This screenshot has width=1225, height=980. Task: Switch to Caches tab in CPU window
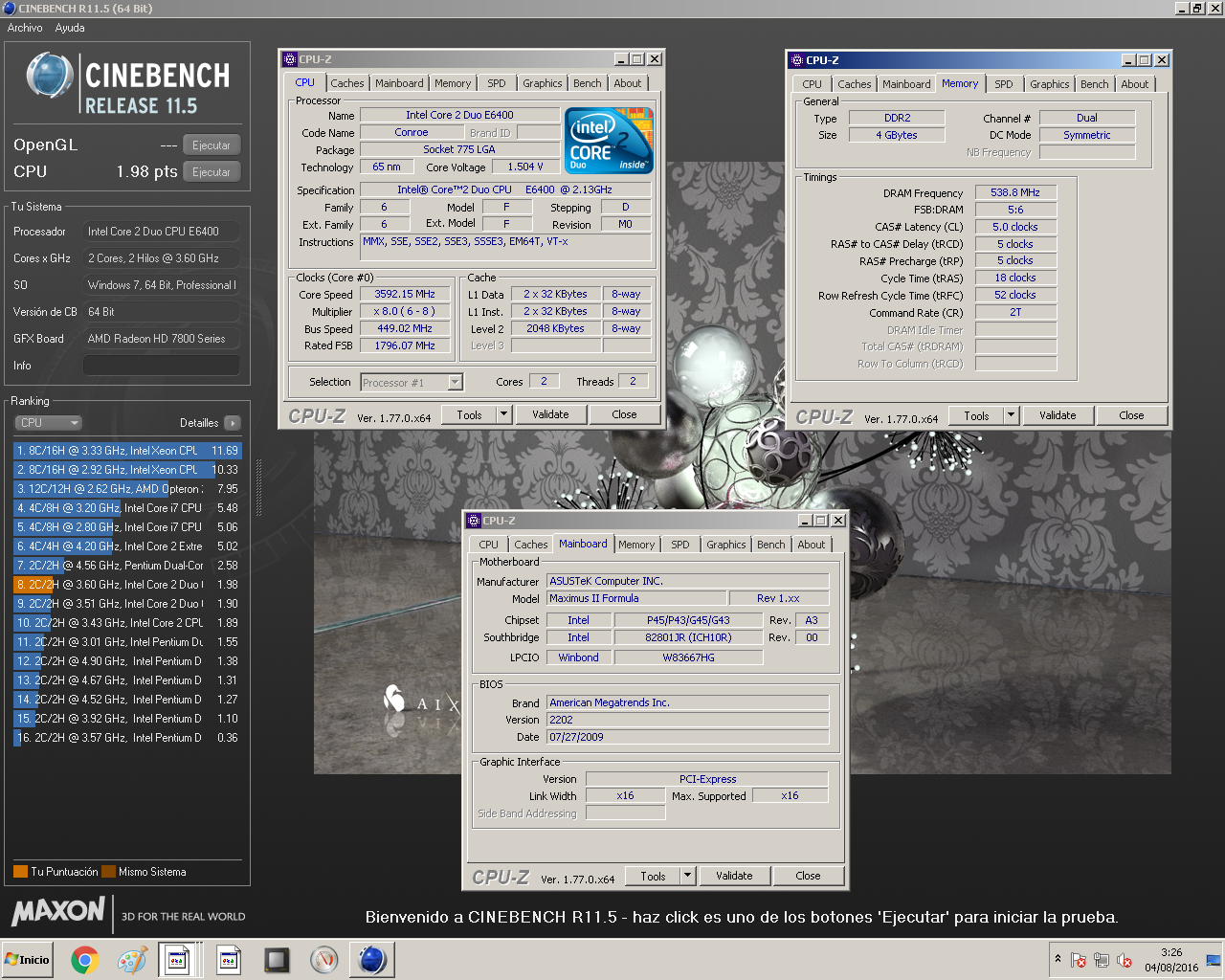pos(347,83)
